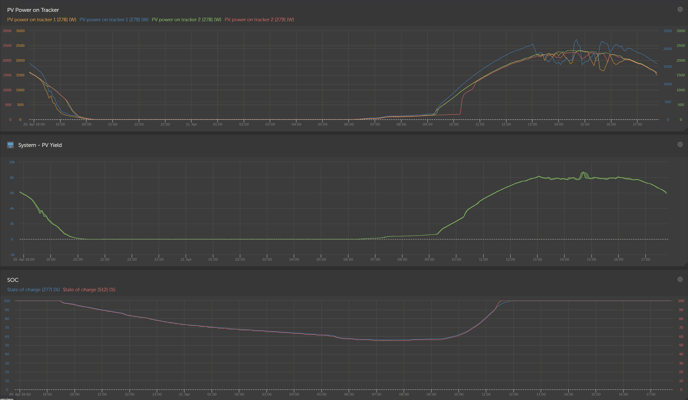Viewport: 688px width, 400px height.
Task: Open settings gear of SOC panel
Action: pos(680,279)
